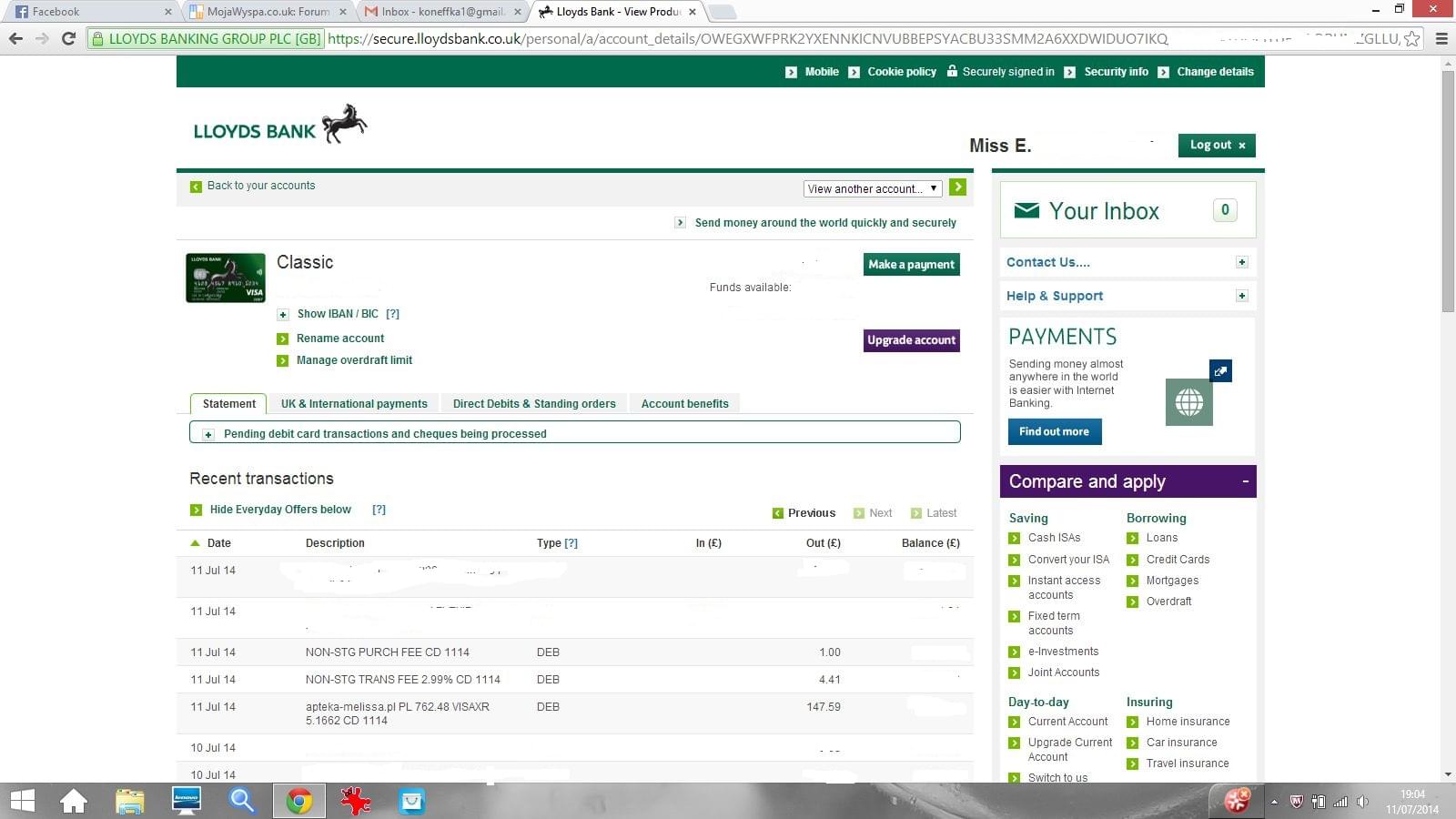Click the debit card image thumbnail
Image resolution: width=1456 pixels, height=819 pixels.
(226, 278)
